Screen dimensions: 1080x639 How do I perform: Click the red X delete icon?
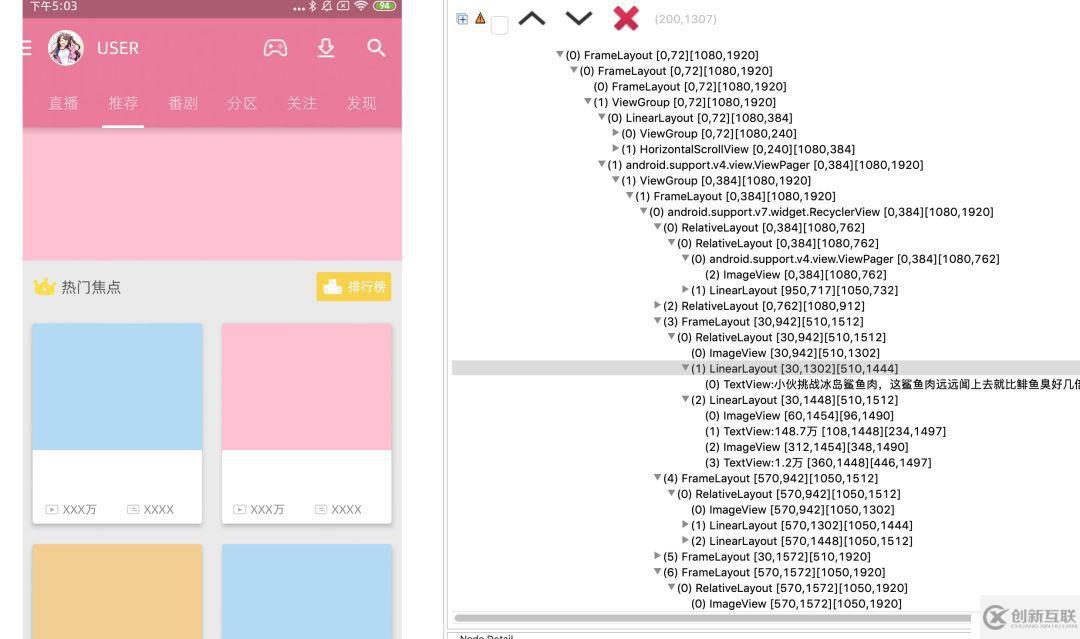click(625, 19)
